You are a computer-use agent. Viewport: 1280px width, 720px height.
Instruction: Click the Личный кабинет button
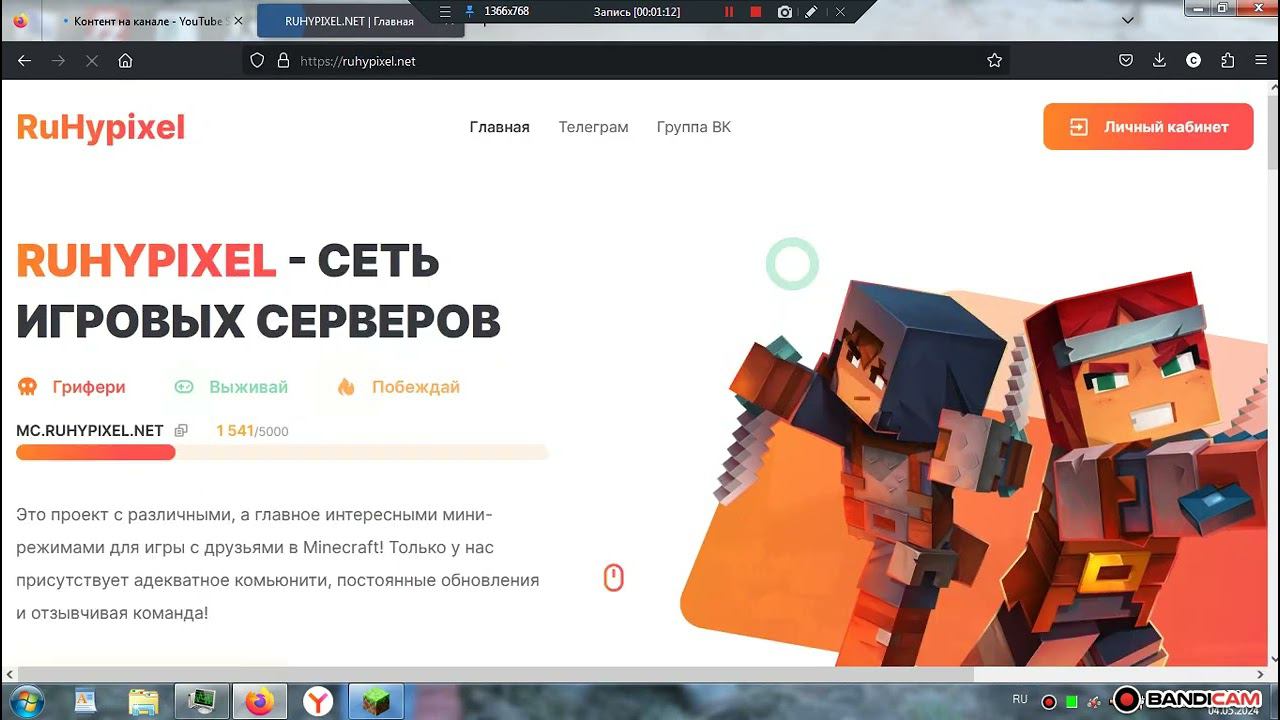click(x=1148, y=127)
